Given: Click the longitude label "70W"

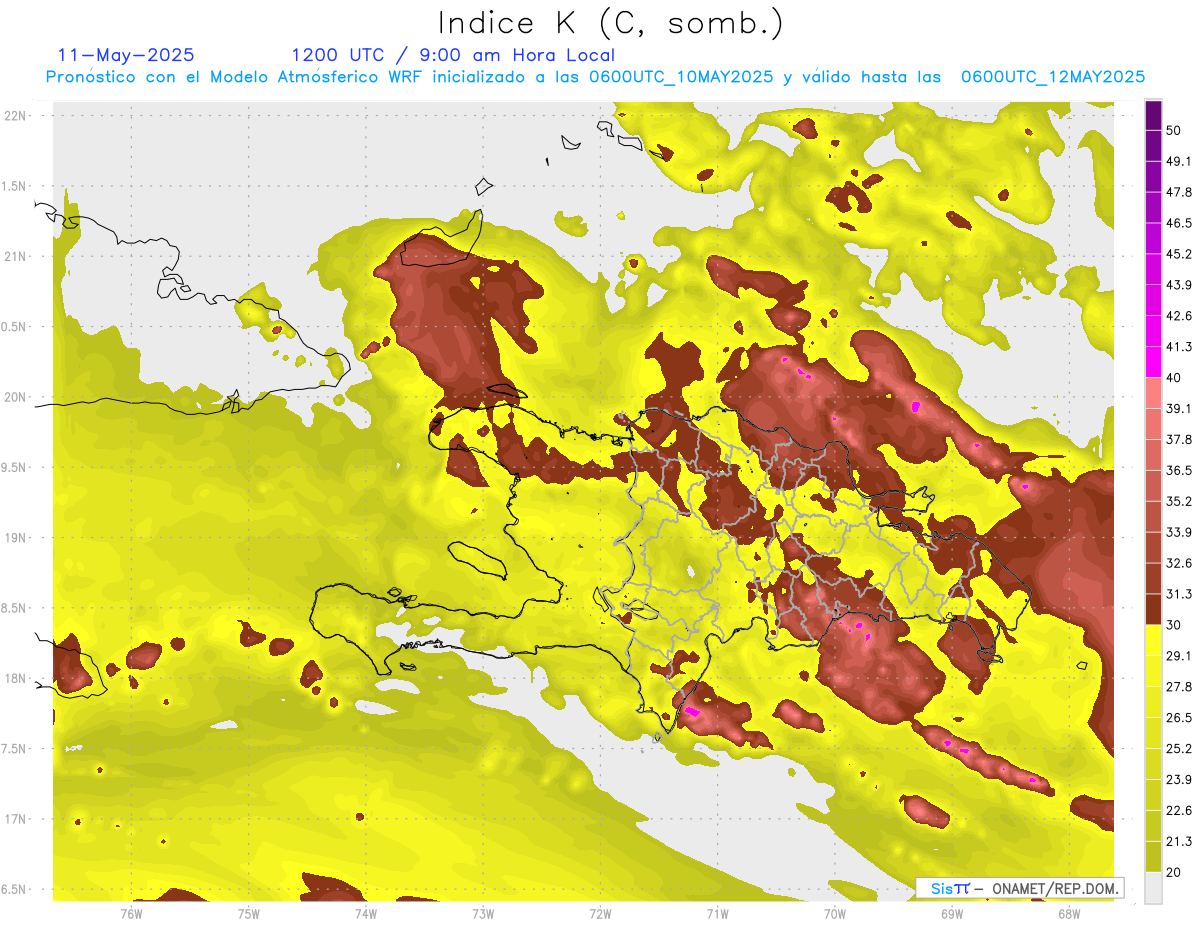Looking at the screenshot, I should click(x=835, y=914).
